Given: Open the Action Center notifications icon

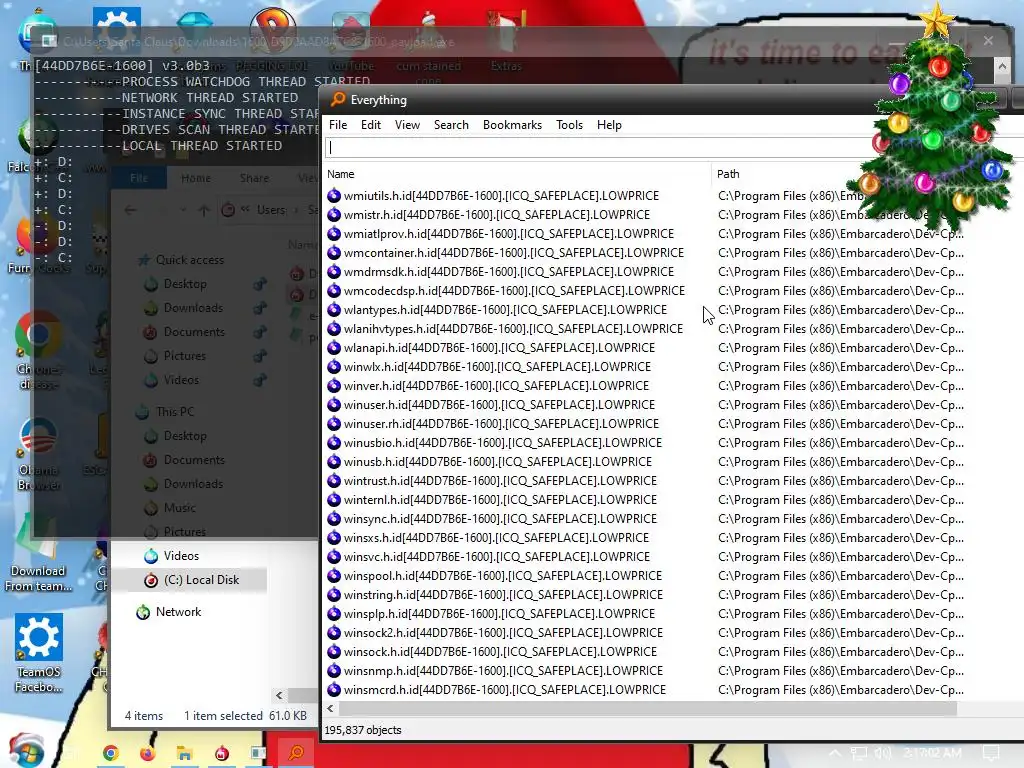Looking at the screenshot, I should click(991, 753).
